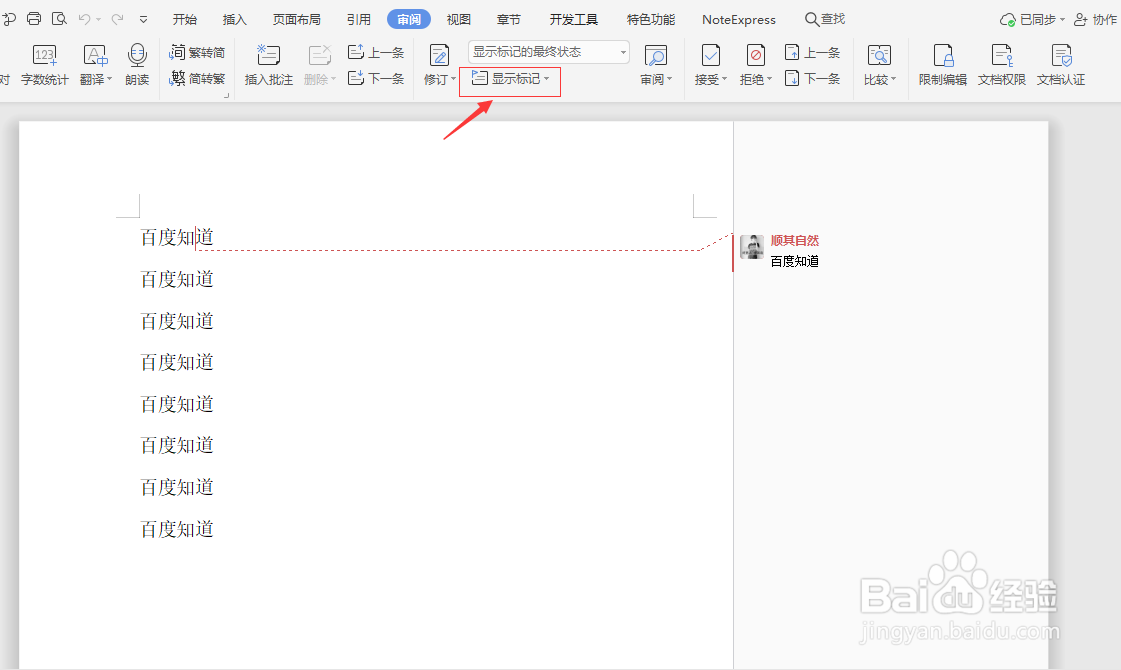Open the Word Count (字数统计) tool
The image size is (1121, 670).
pos(44,64)
